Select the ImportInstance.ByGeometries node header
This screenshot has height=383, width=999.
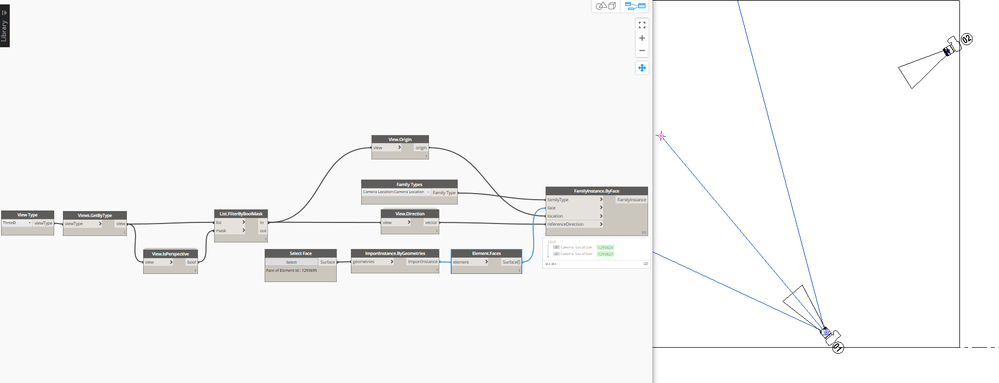point(395,253)
